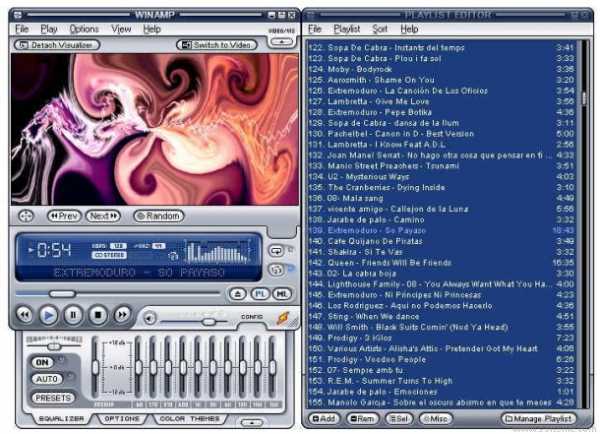Select Queen - Friends Will Be Friends
The image size is (600, 434).
(441, 263)
